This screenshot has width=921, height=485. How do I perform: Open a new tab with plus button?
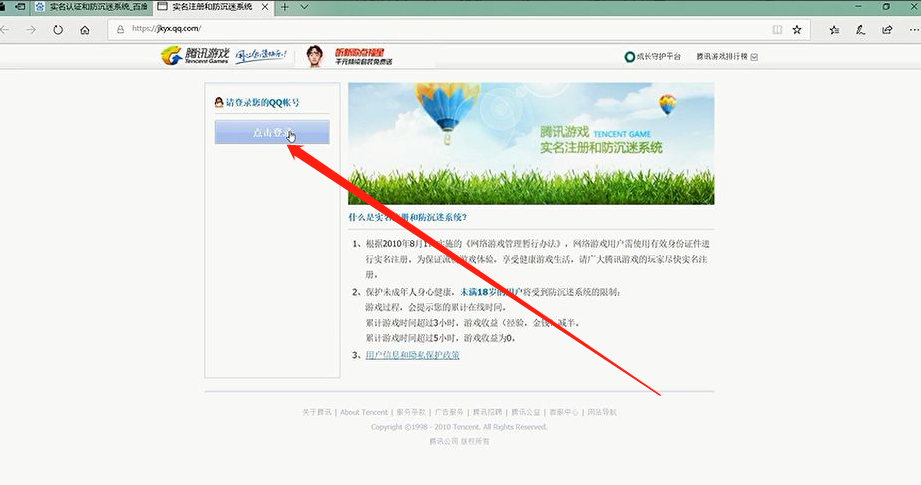coord(285,7)
